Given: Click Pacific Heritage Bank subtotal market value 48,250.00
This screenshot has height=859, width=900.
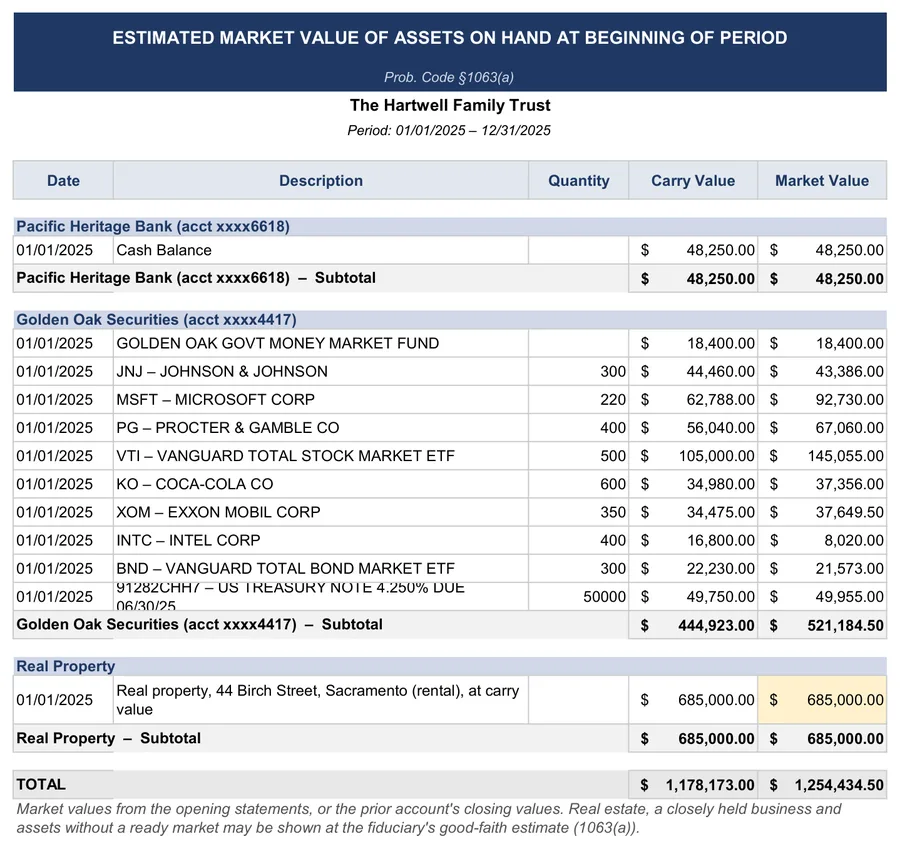Looking at the screenshot, I should click(822, 278).
